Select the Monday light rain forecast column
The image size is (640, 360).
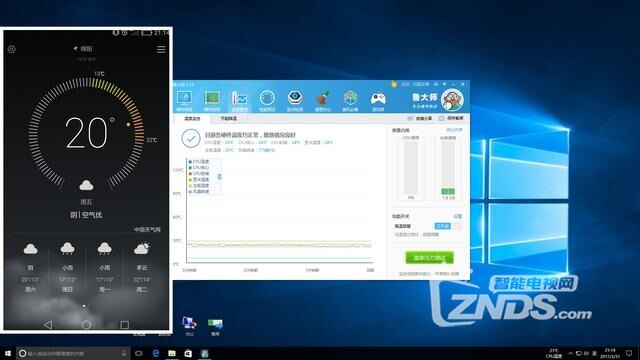point(104,268)
